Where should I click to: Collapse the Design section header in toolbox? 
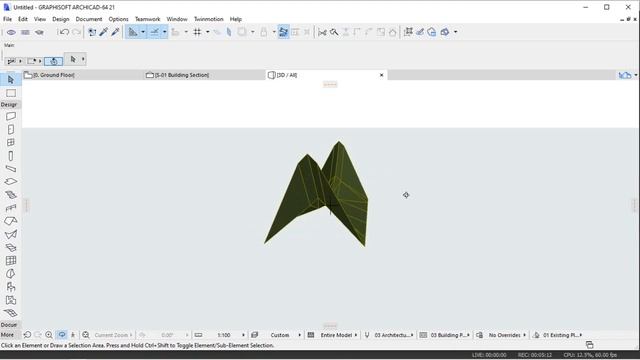pyautogui.click(x=9, y=104)
